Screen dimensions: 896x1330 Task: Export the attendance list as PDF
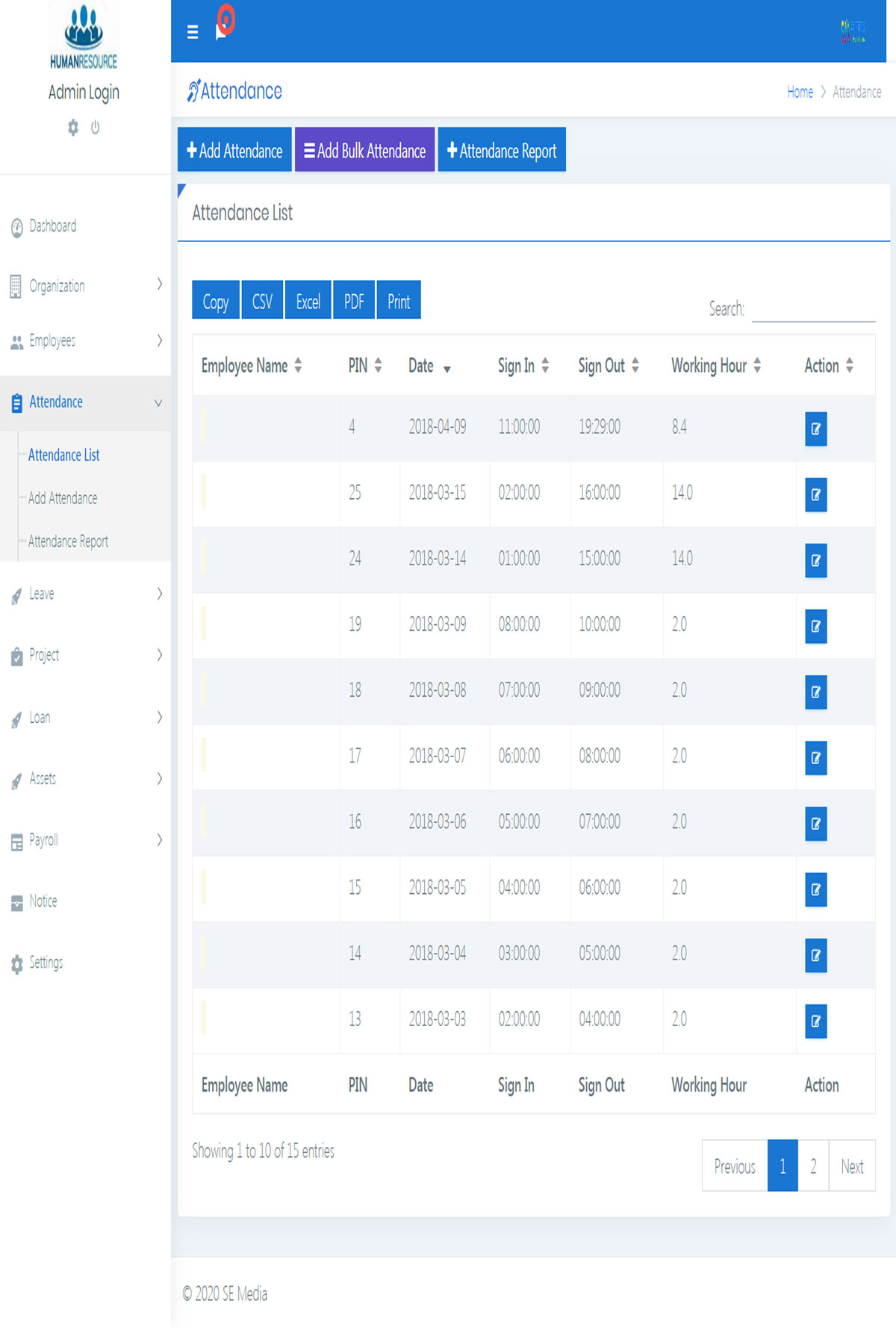click(x=354, y=300)
